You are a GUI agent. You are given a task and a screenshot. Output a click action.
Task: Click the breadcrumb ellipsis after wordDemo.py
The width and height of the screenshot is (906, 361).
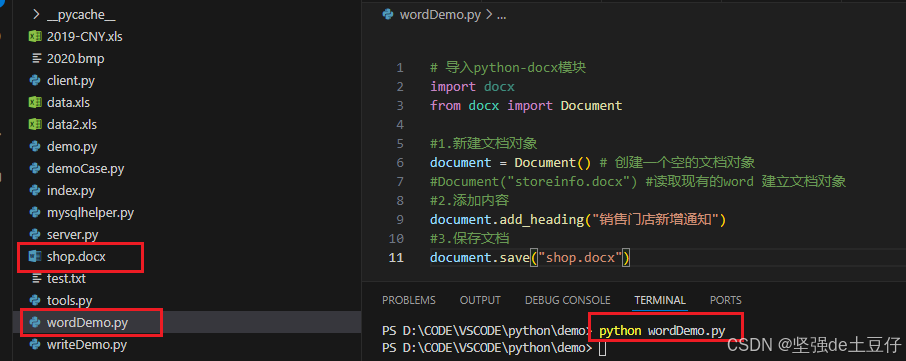tap(501, 16)
